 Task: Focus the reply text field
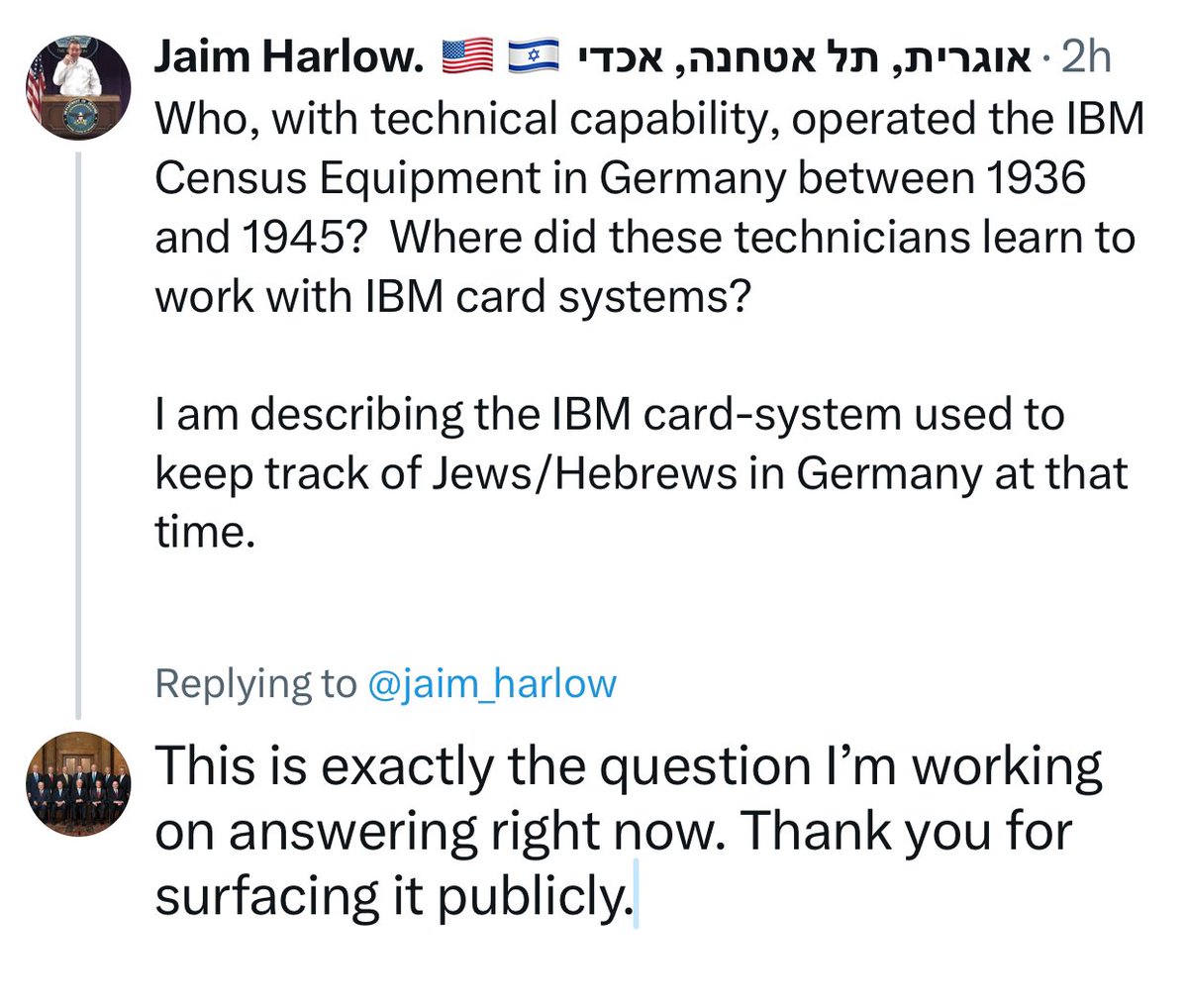(628, 832)
